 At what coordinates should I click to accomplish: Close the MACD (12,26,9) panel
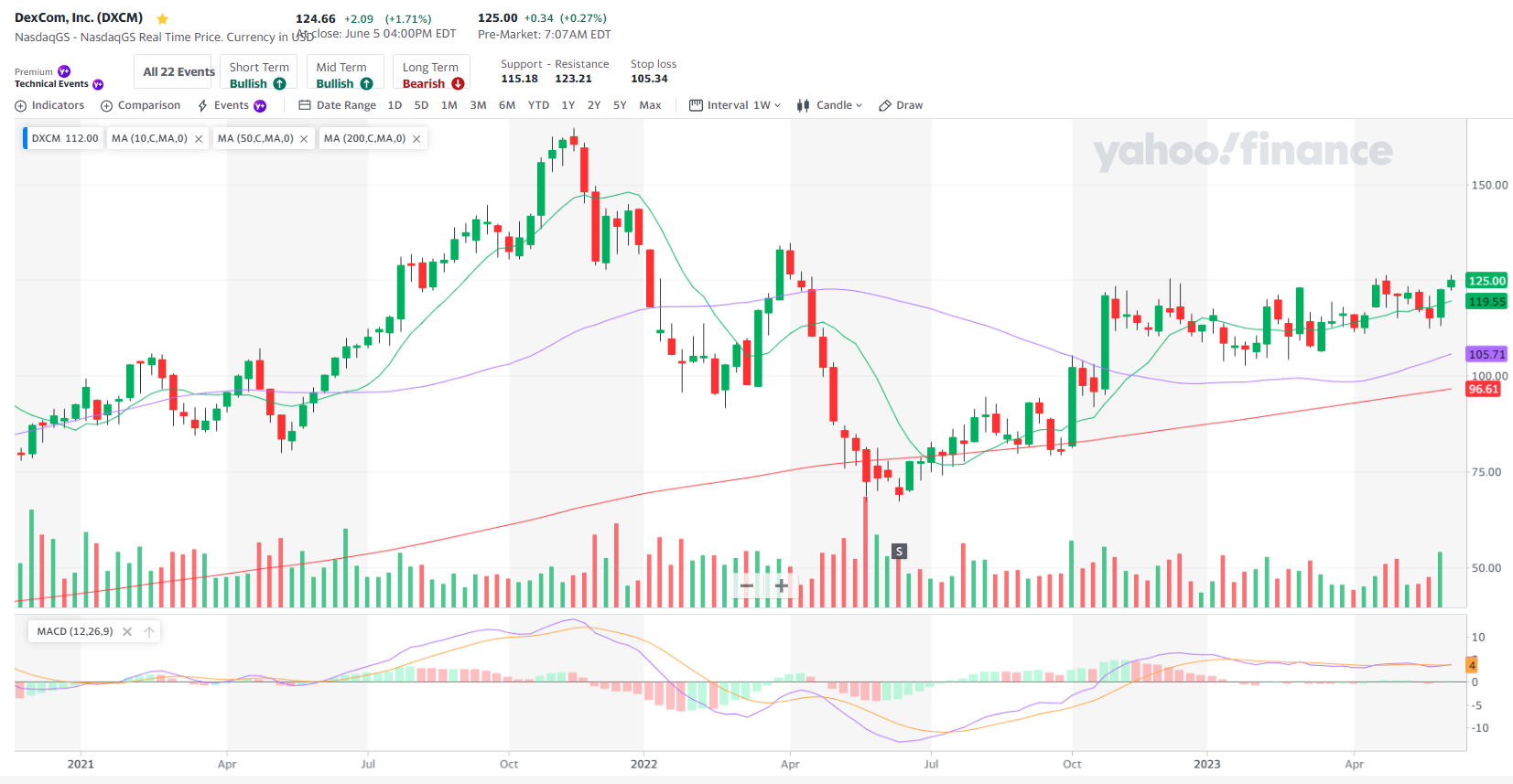[x=127, y=632]
